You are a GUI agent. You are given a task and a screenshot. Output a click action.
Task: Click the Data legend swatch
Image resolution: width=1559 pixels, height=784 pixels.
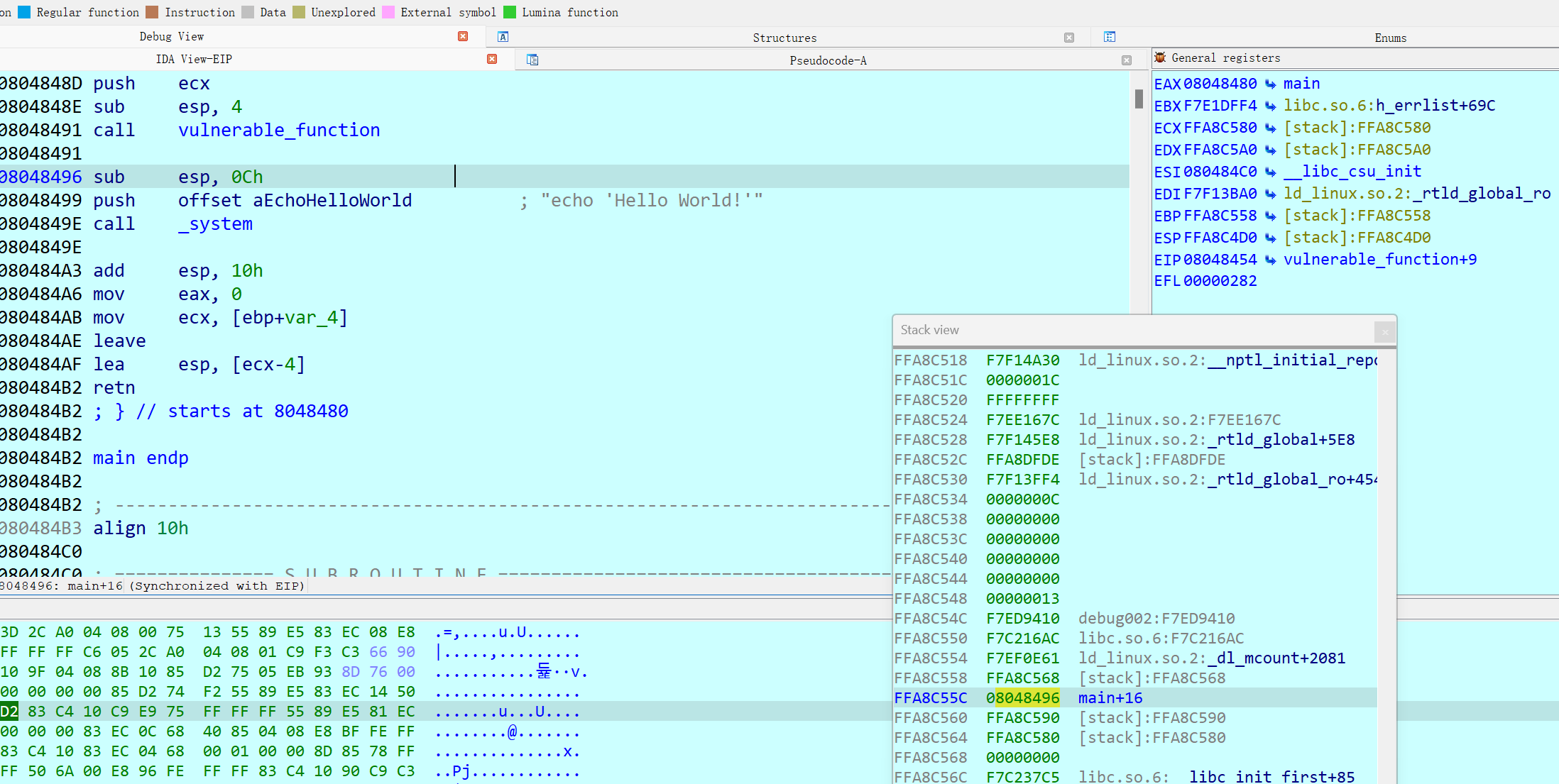[x=248, y=12]
